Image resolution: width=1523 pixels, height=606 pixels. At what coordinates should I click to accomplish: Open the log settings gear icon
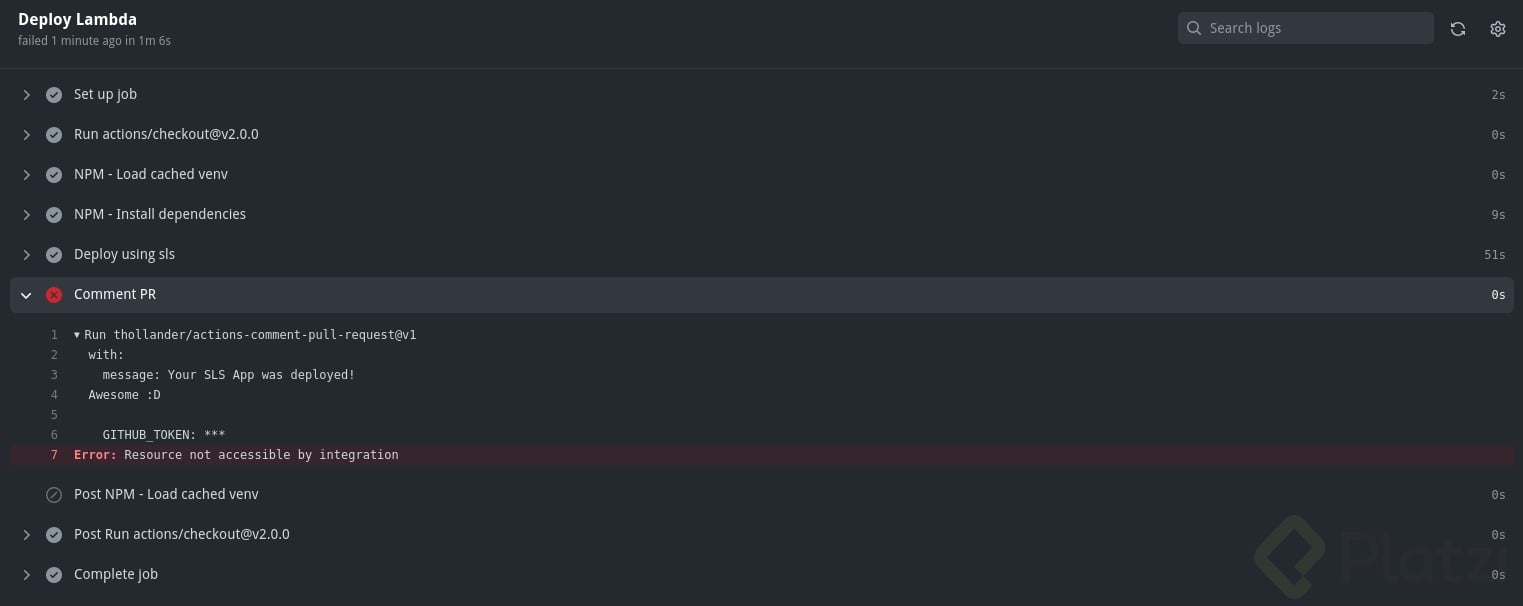(1497, 29)
